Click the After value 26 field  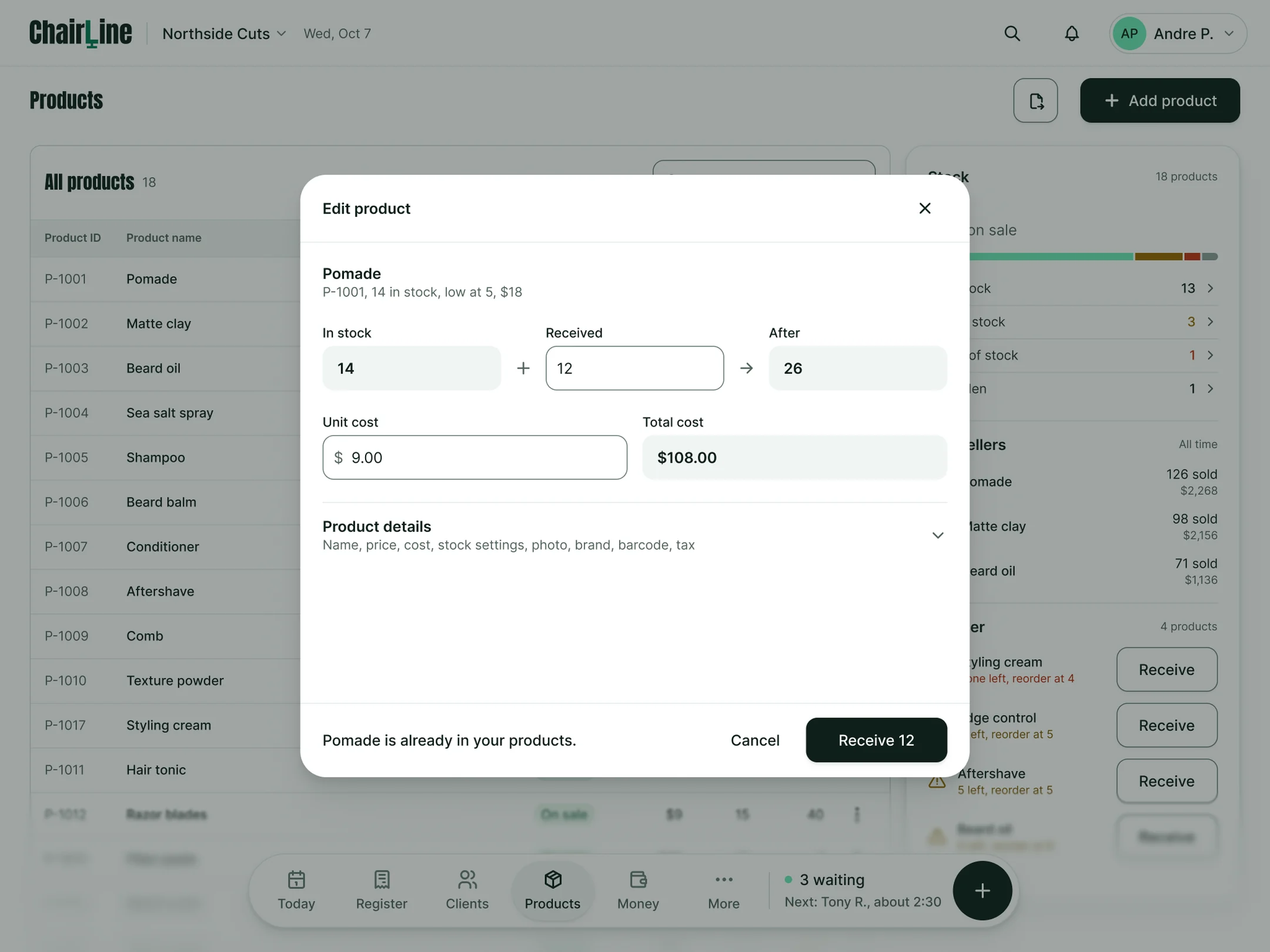858,368
